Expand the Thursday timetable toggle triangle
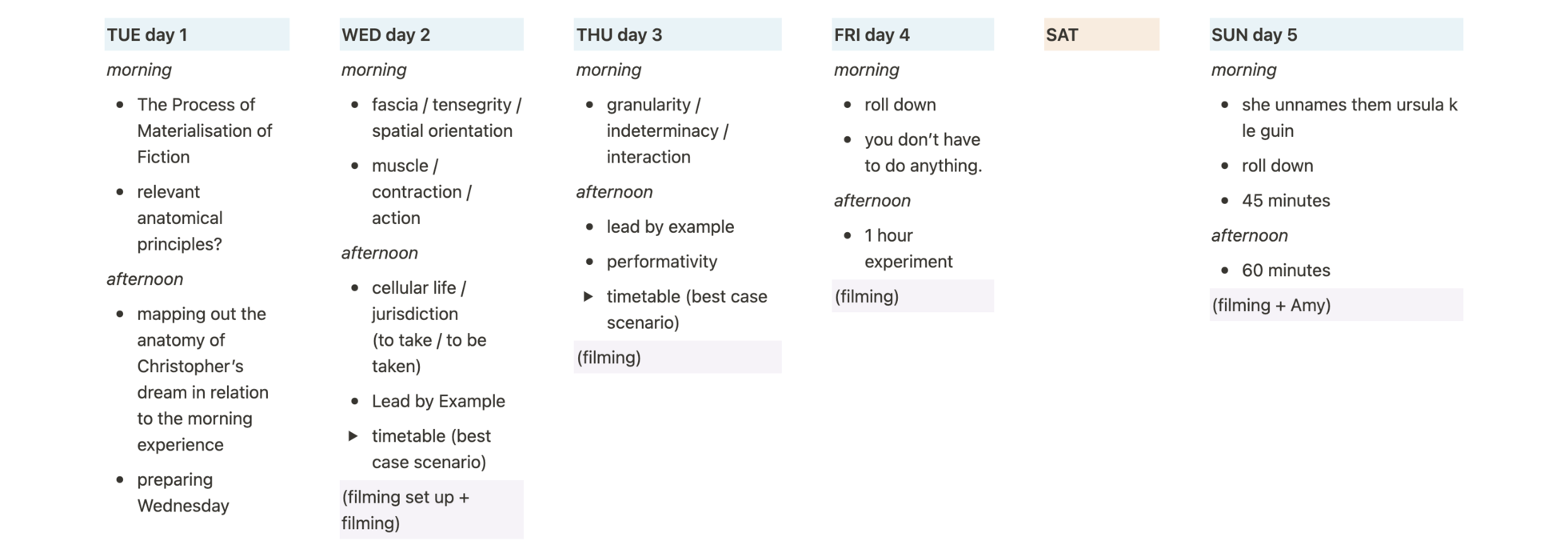Viewport: 1568px width, 557px height. click(x=588, y=297)
